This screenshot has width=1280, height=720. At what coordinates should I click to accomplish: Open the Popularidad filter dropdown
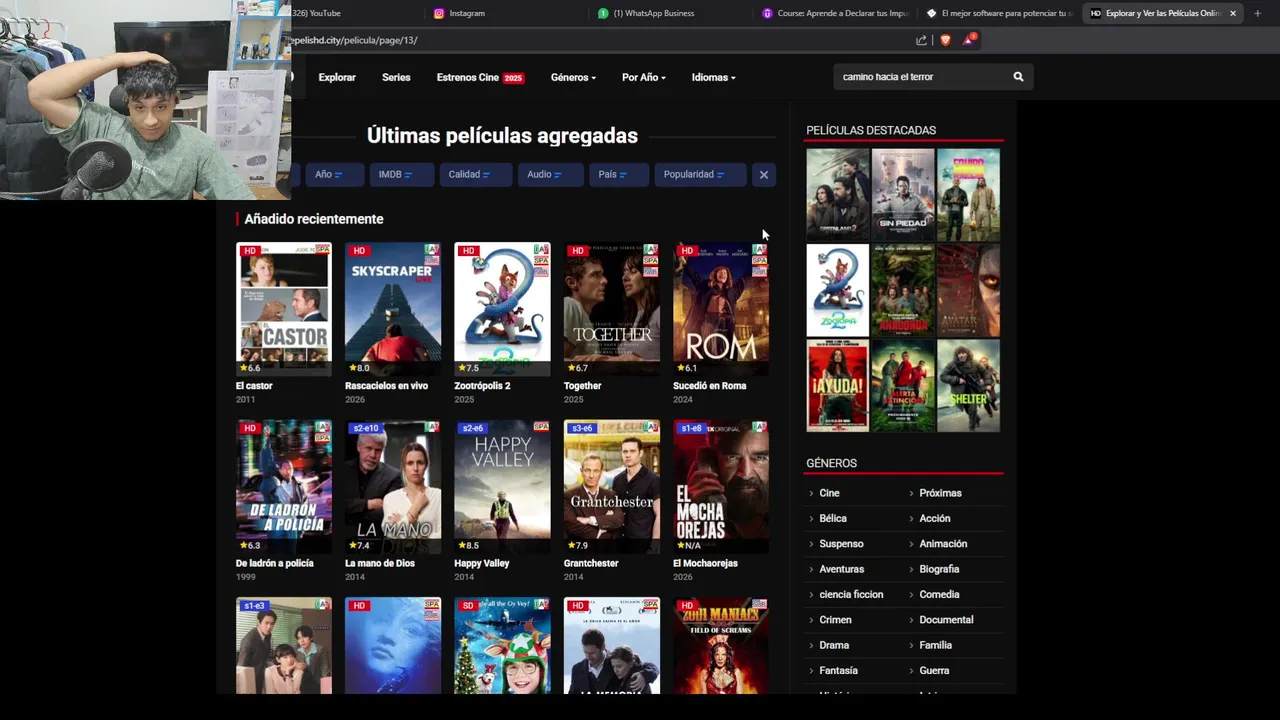(x=700, y=175)
